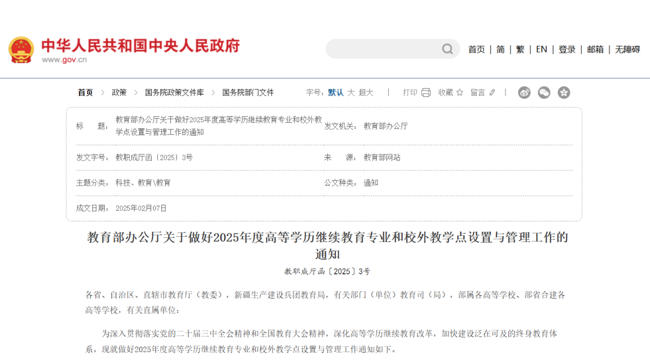
Task: Select 超大 font size
Action: click(366, 92)
